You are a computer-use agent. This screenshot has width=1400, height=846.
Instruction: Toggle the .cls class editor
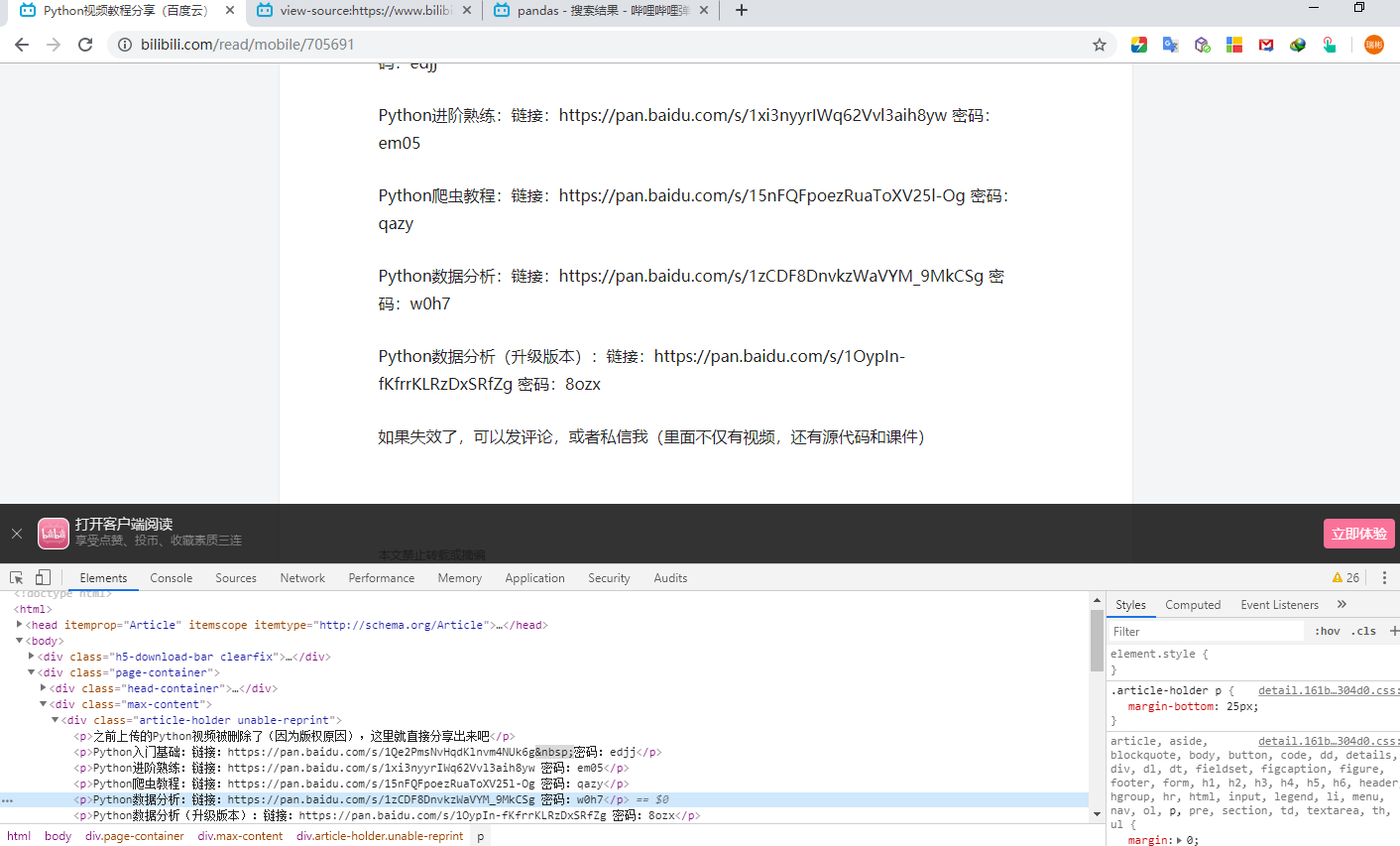(x=1363, y=631)
